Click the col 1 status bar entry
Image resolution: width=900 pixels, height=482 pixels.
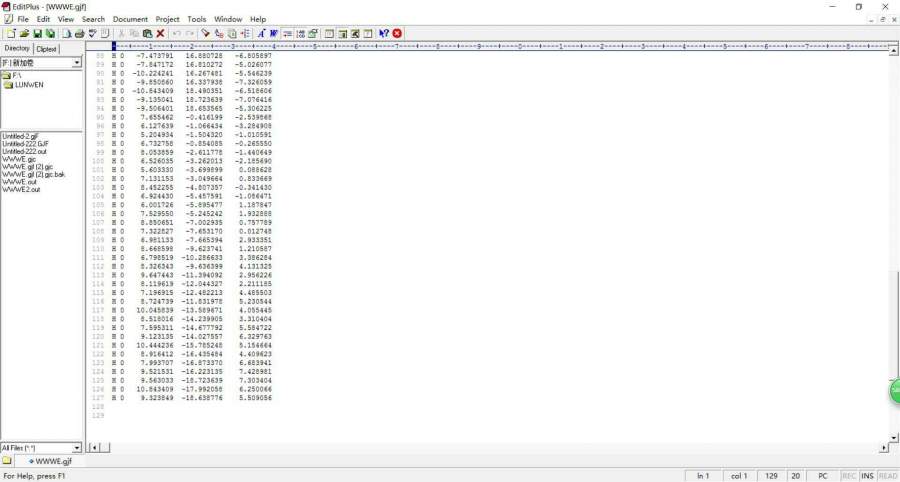739,476
